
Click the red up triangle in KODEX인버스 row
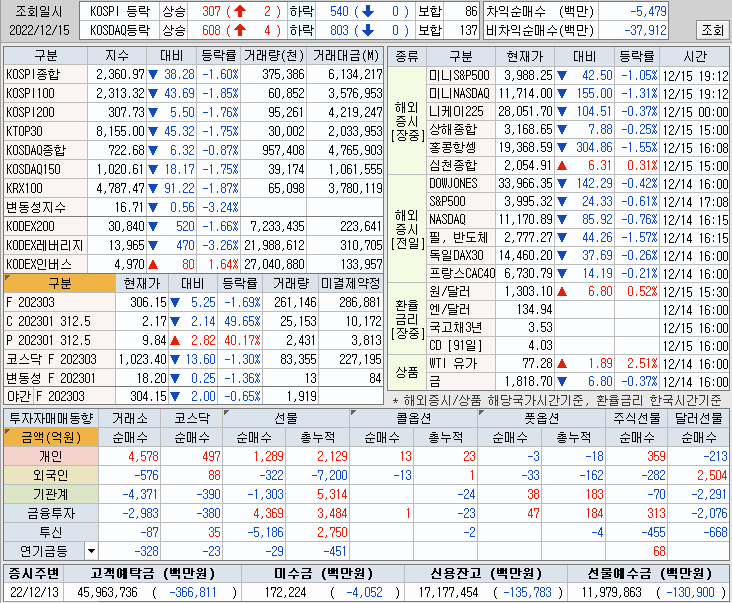coord(153,265)
